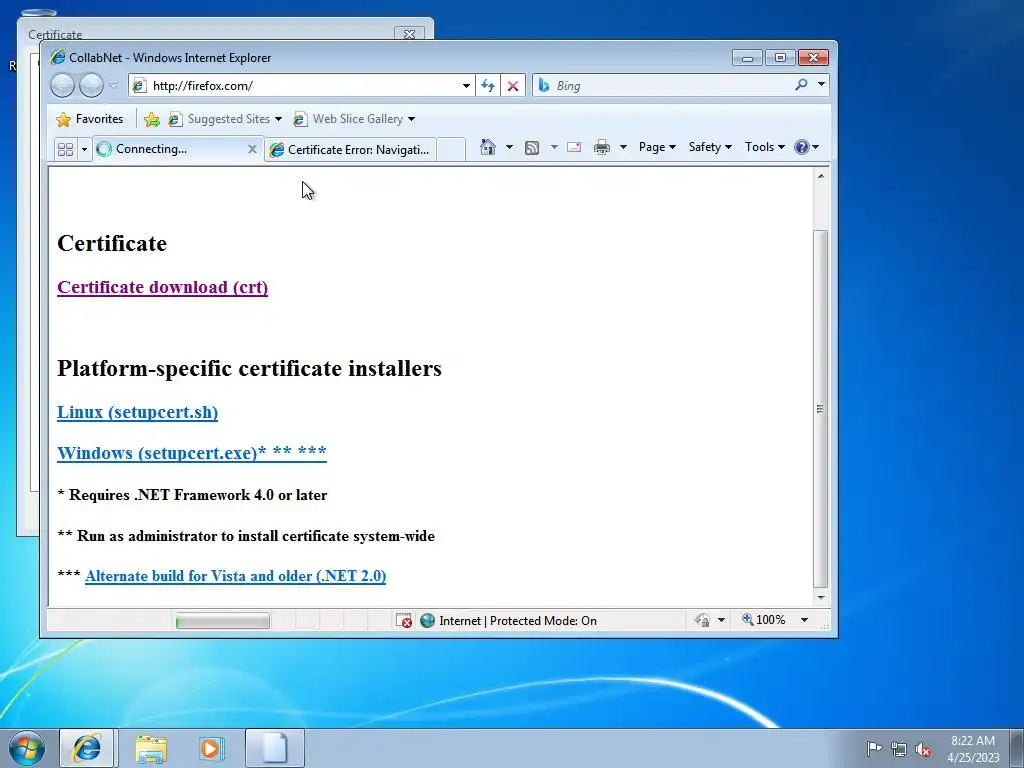Click the Action Center flag tray icon
This screenshot has height=768, width=1024.
874,748
